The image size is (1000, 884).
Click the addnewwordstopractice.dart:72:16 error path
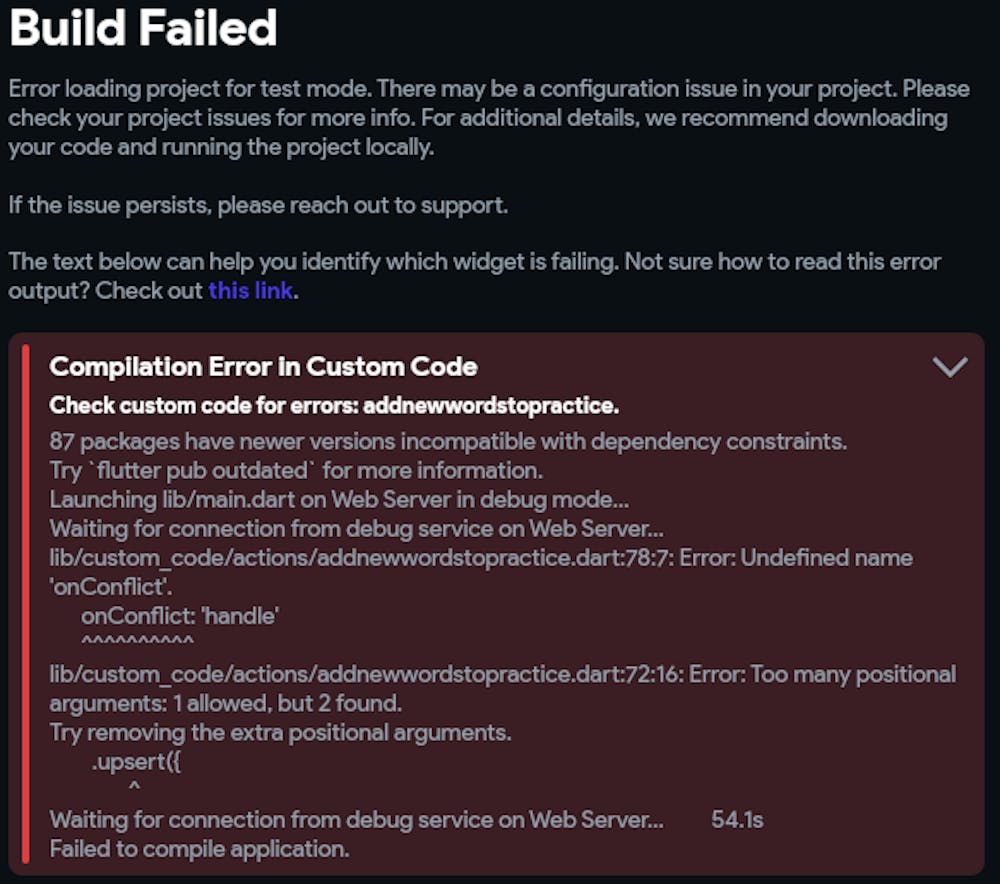(365, 674)
